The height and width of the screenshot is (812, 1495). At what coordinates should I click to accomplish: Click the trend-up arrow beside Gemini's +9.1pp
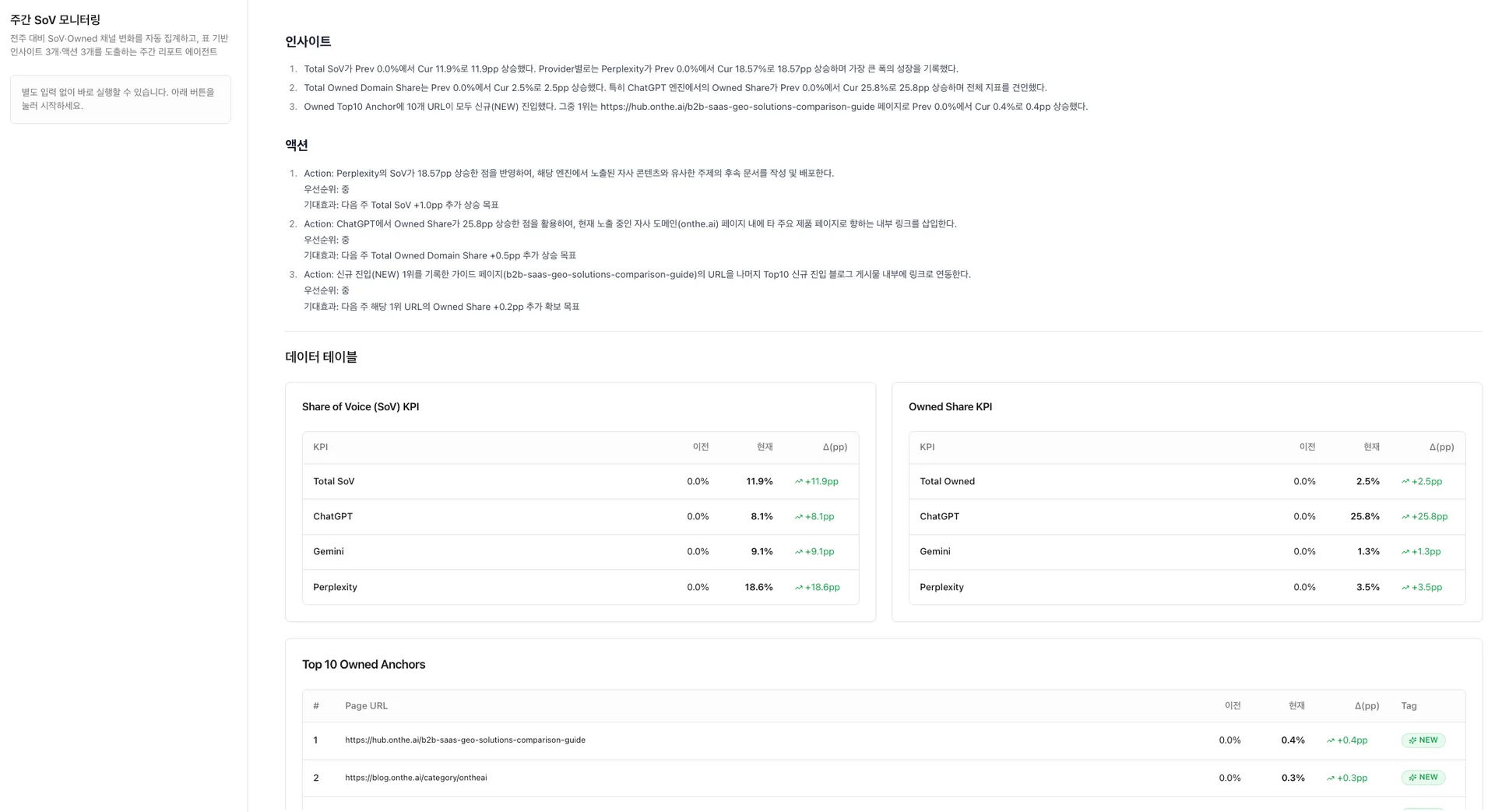pos(798,552)
